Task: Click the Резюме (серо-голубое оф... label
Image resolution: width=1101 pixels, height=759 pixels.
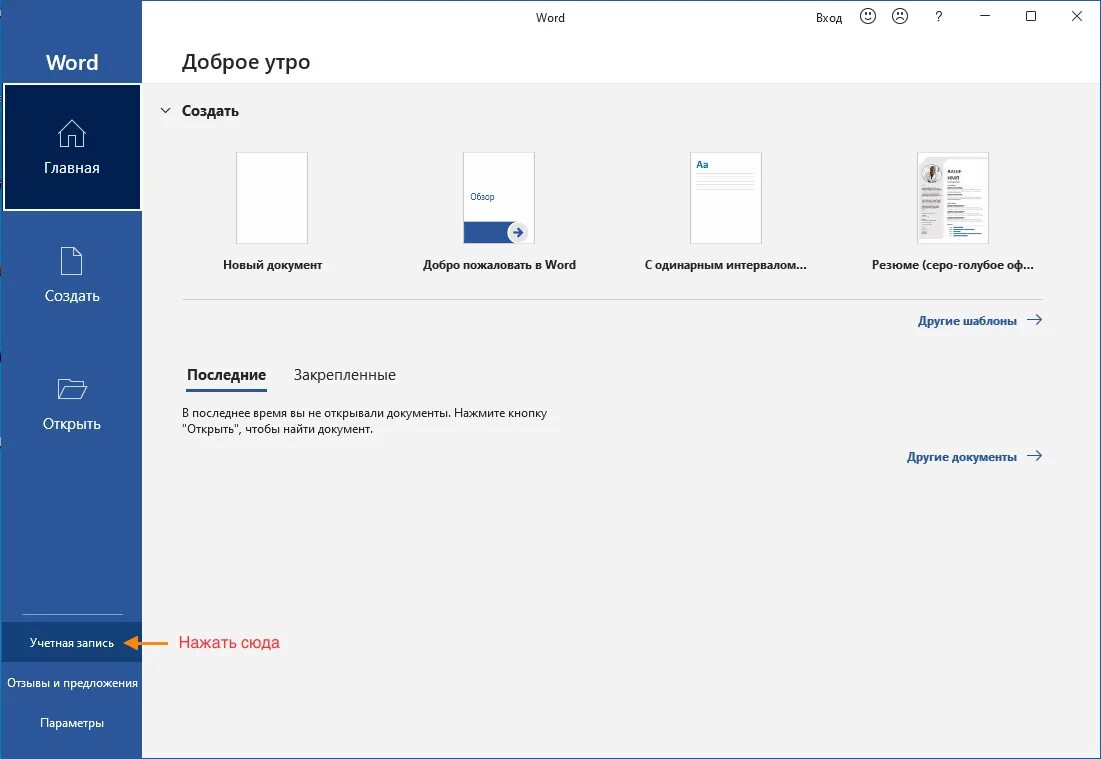Action: tap(953, 265)
